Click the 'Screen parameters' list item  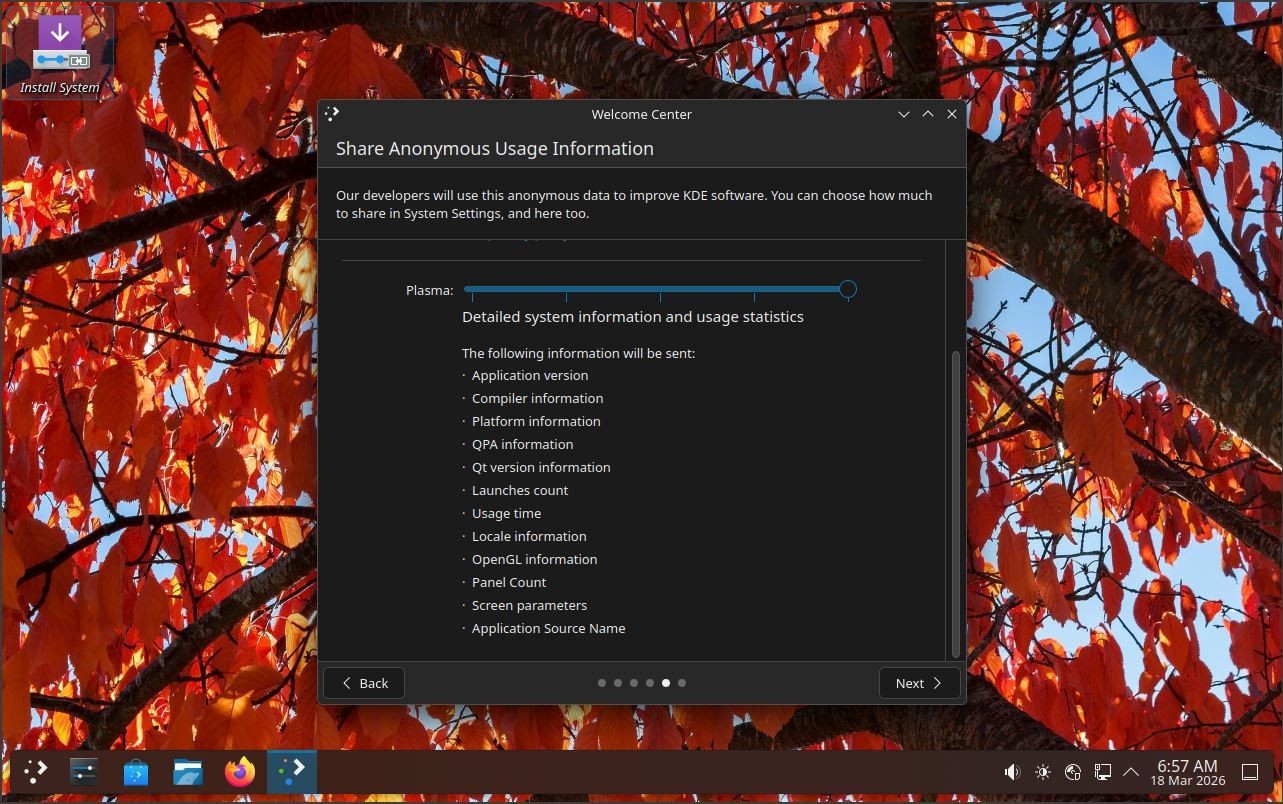[529, 606]
